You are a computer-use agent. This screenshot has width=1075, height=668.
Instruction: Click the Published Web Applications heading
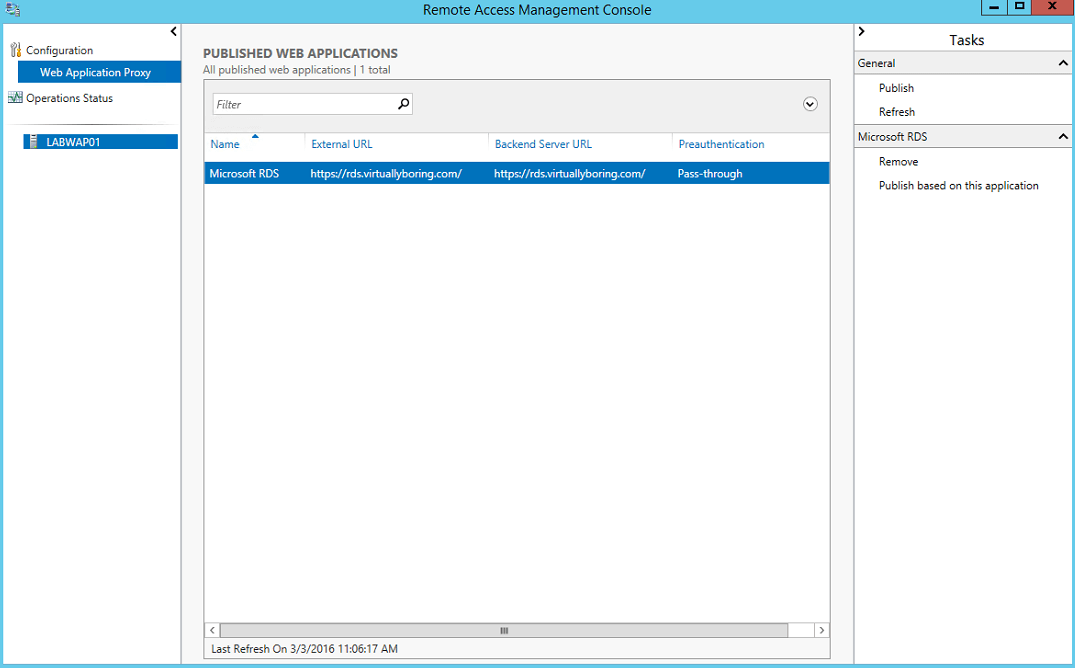coord(300,53)
